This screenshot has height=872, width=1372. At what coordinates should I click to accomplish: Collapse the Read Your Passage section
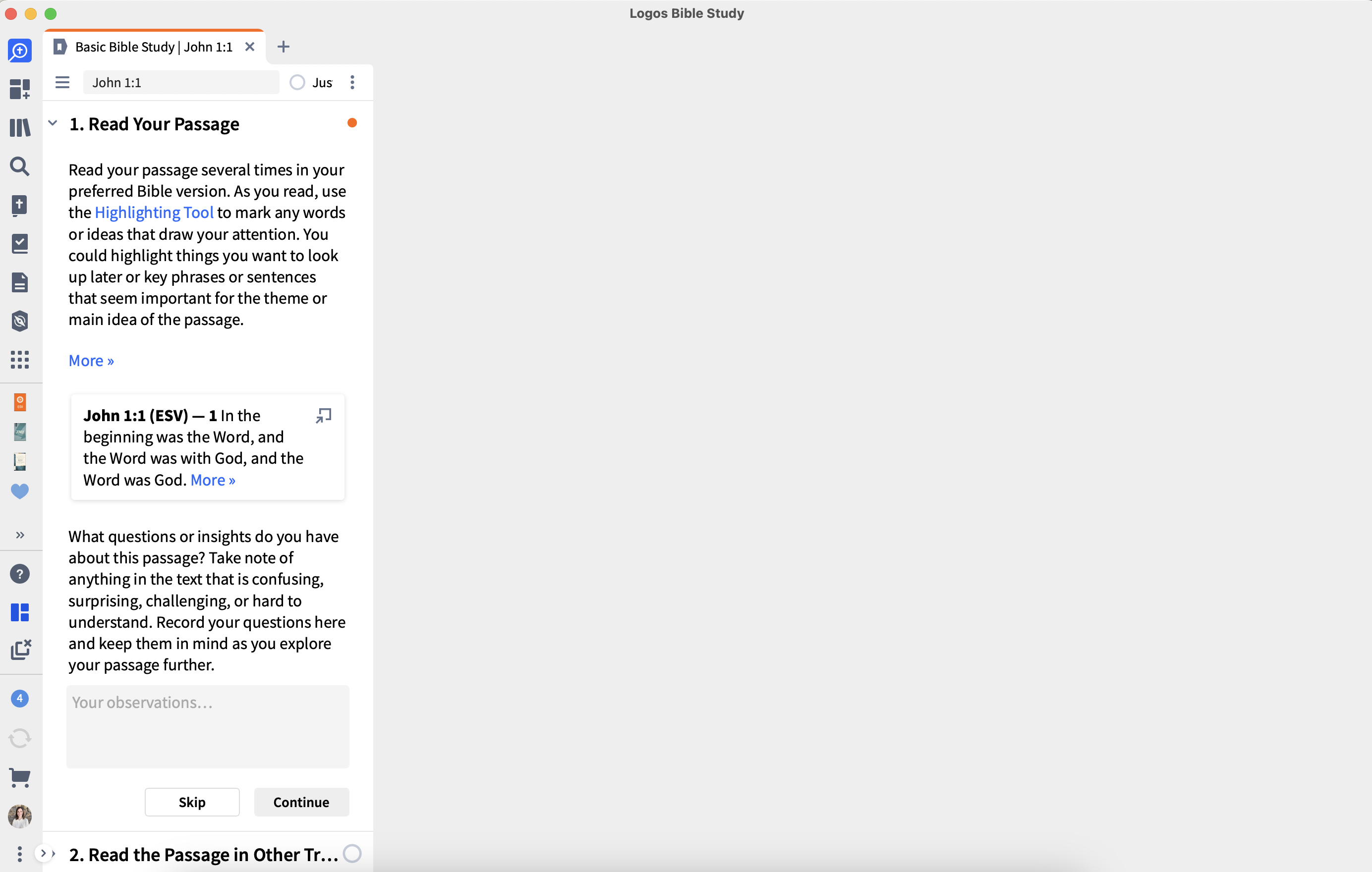(53, 123)
